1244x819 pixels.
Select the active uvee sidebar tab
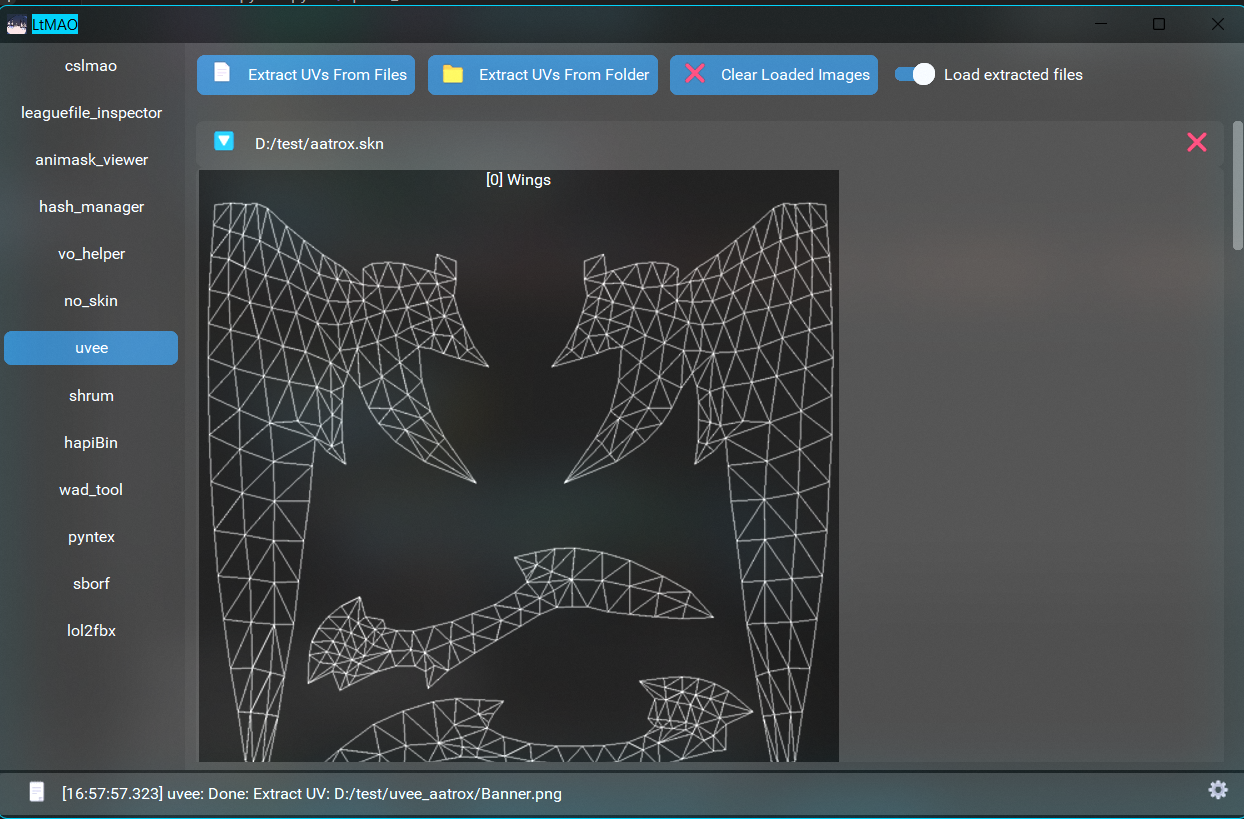[91, 348]
